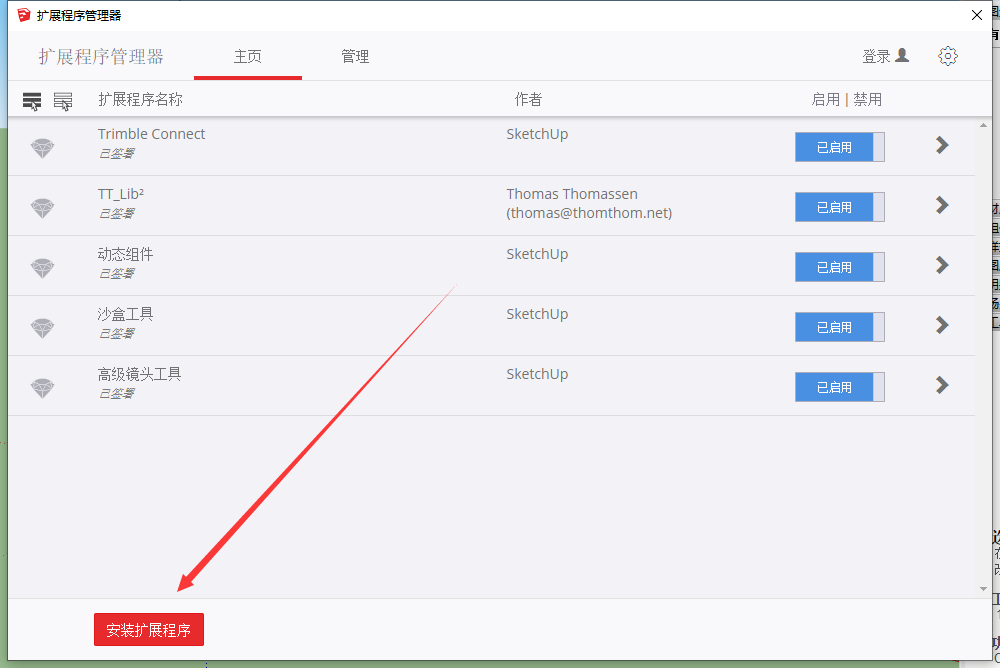Select the 高级镜头工具 diamond icon
1000x668 pixels.
pos(43,389)
